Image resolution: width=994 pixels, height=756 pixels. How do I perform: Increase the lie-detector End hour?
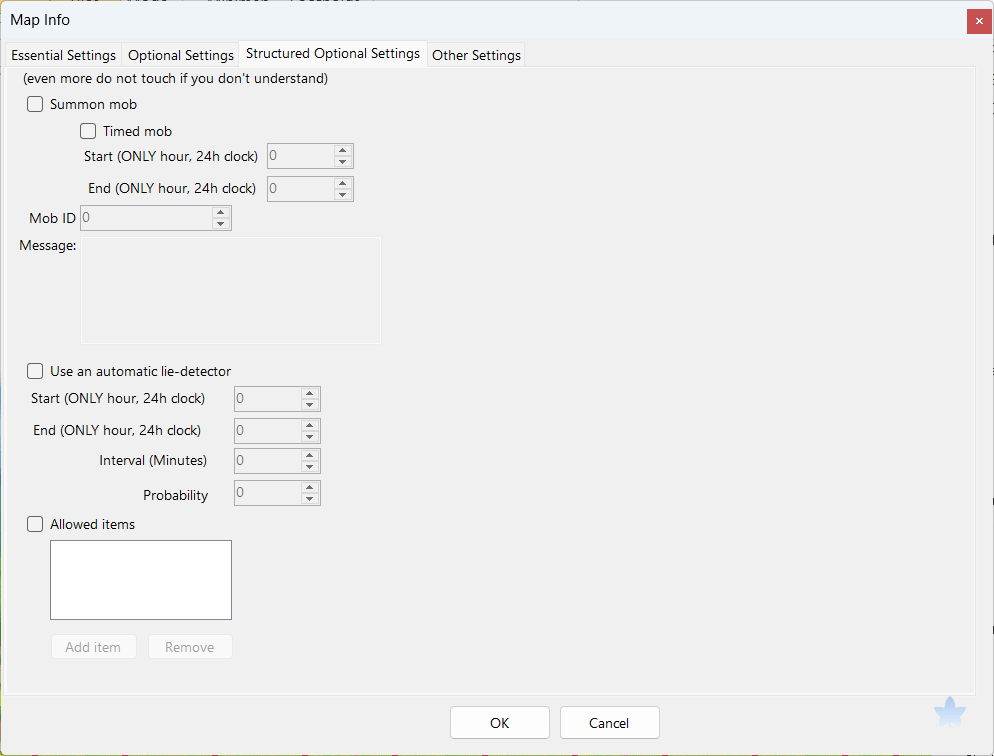pyautogui.click(x=309, y=425)
